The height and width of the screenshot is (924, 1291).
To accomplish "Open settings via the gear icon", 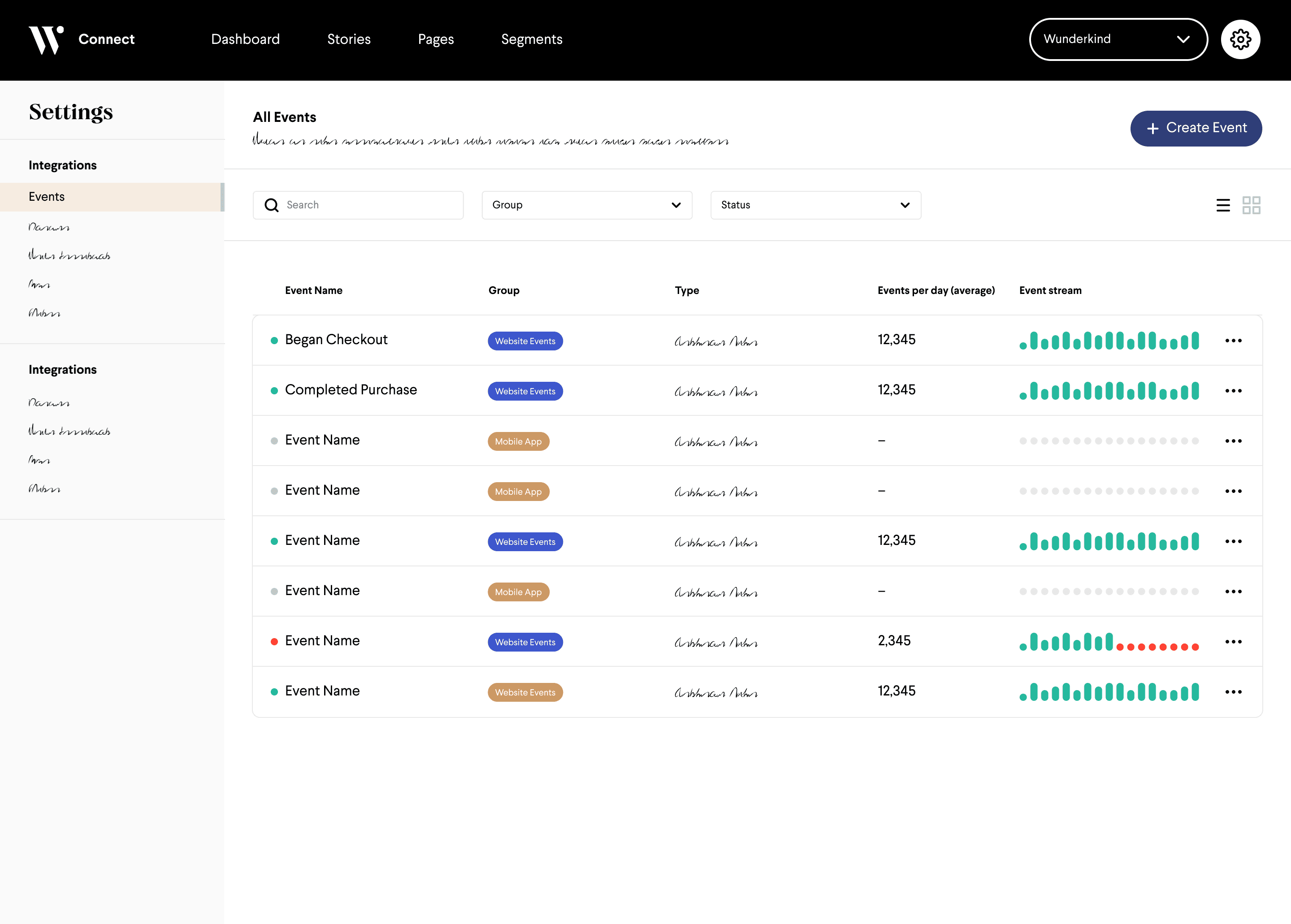I will pyautogui.click(x=1240, y=39).
